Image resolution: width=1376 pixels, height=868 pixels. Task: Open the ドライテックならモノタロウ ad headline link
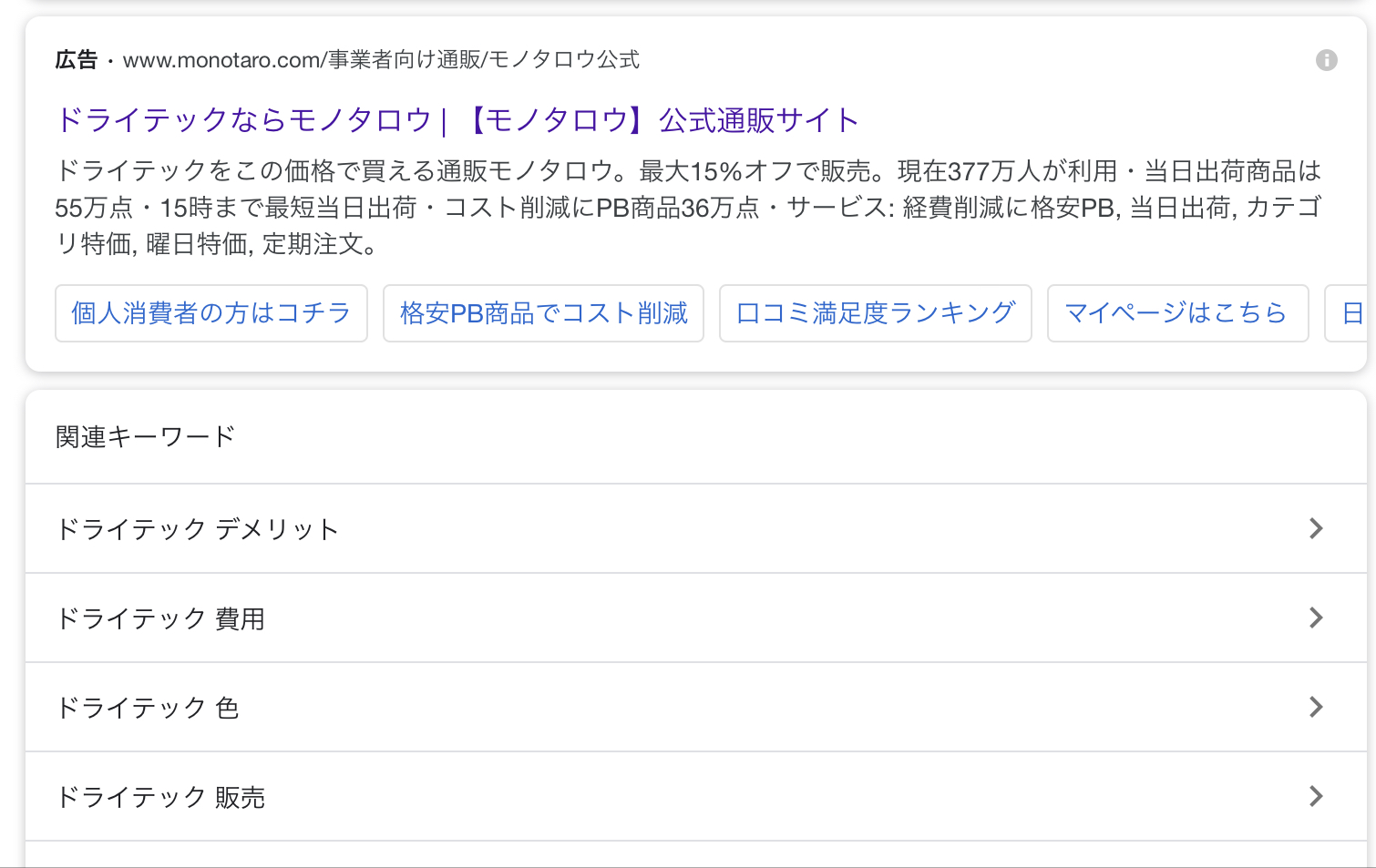tap(457, 119)
